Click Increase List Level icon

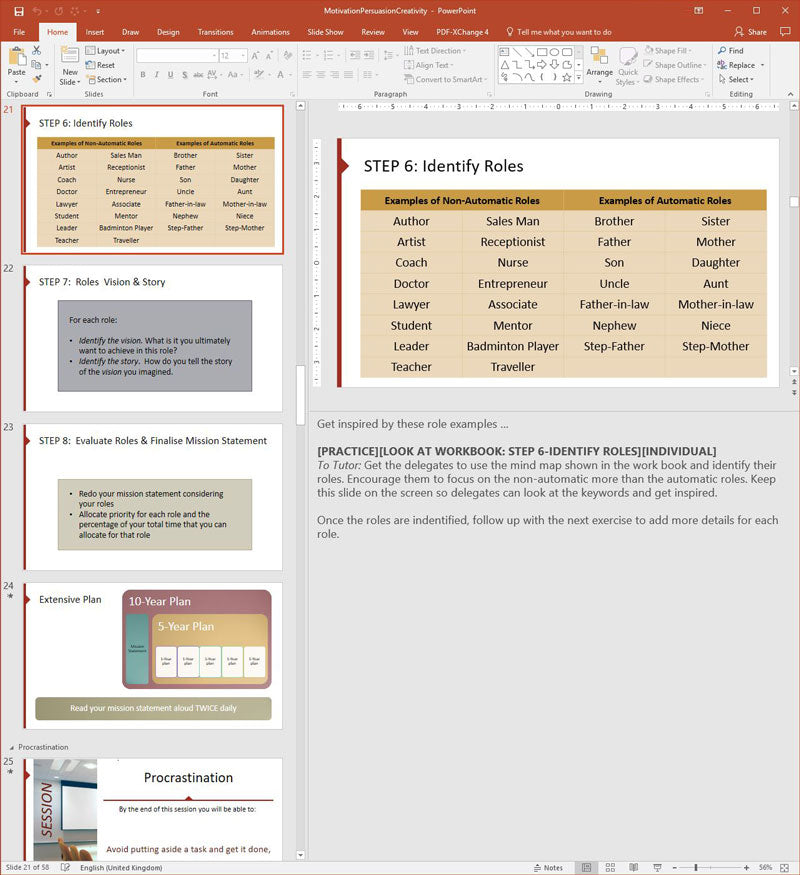369,55
